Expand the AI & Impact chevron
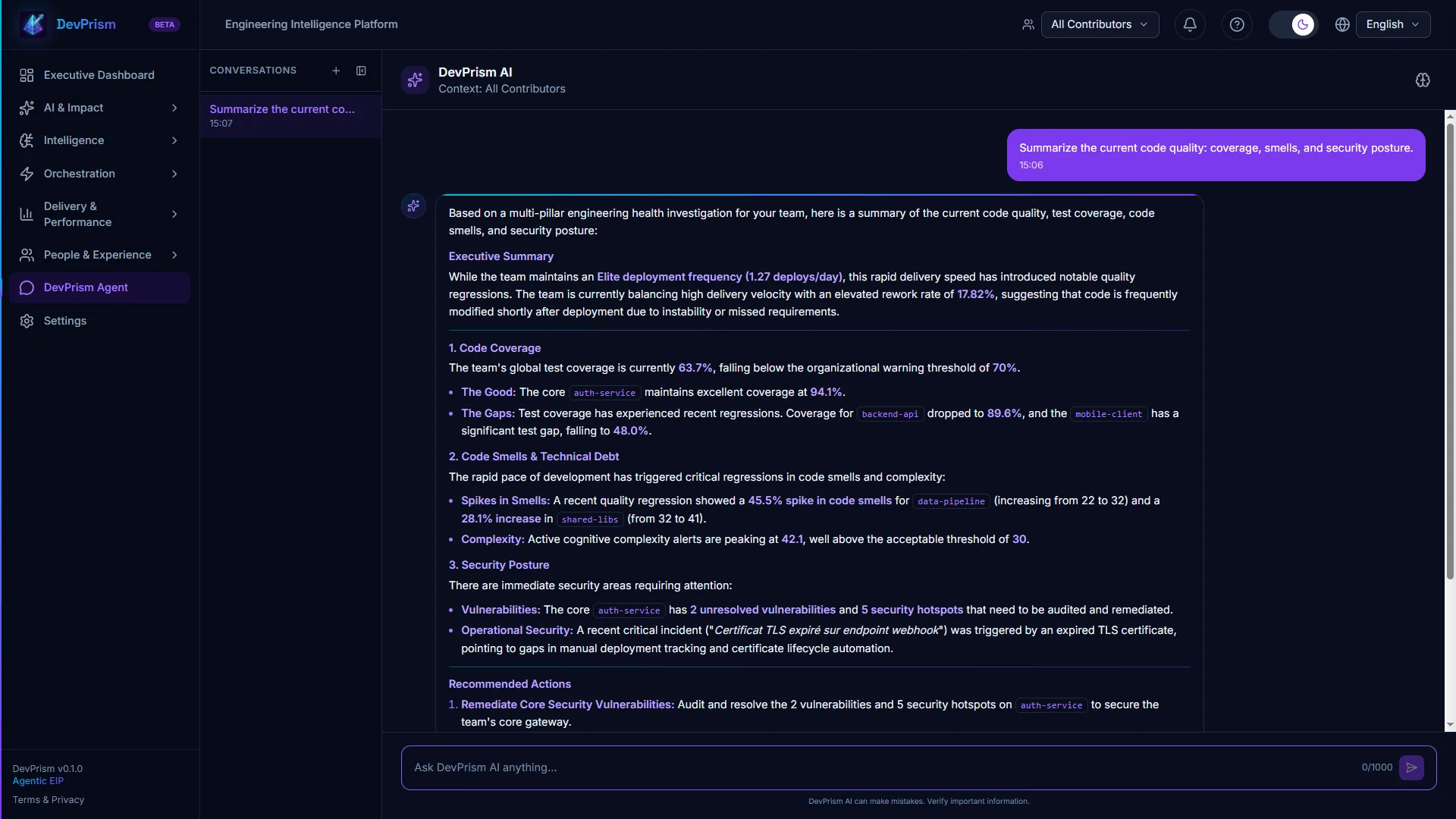The width and height of the screenshot is (1456, 819). 174,108
